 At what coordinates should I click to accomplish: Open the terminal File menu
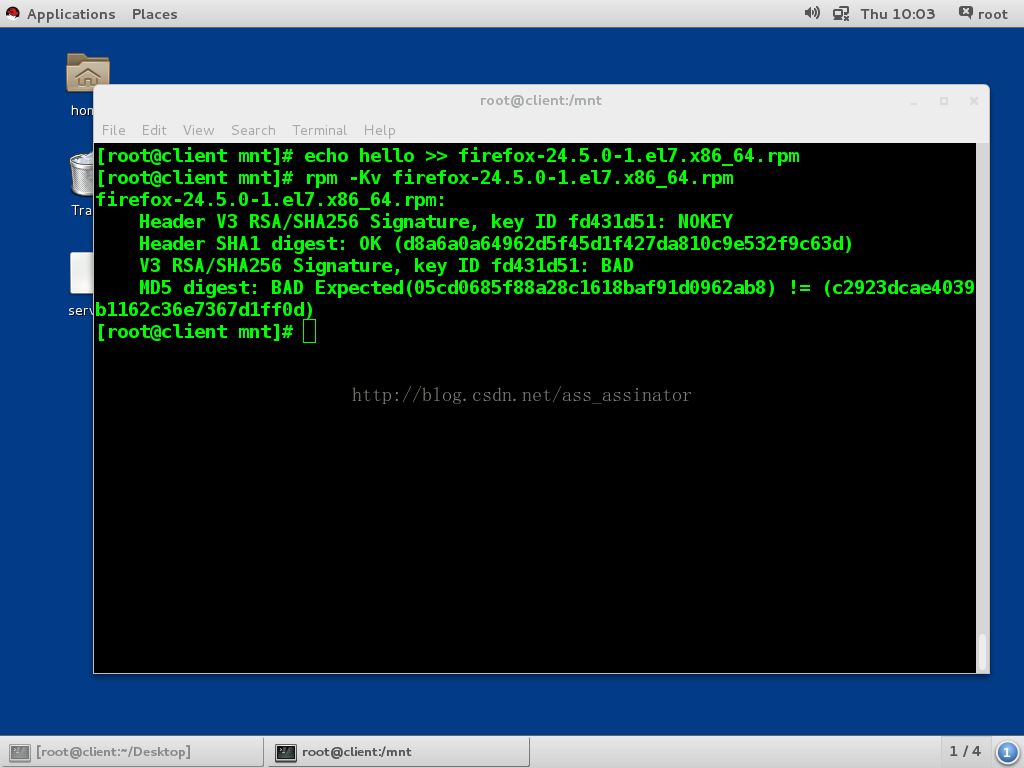[114, 130]
